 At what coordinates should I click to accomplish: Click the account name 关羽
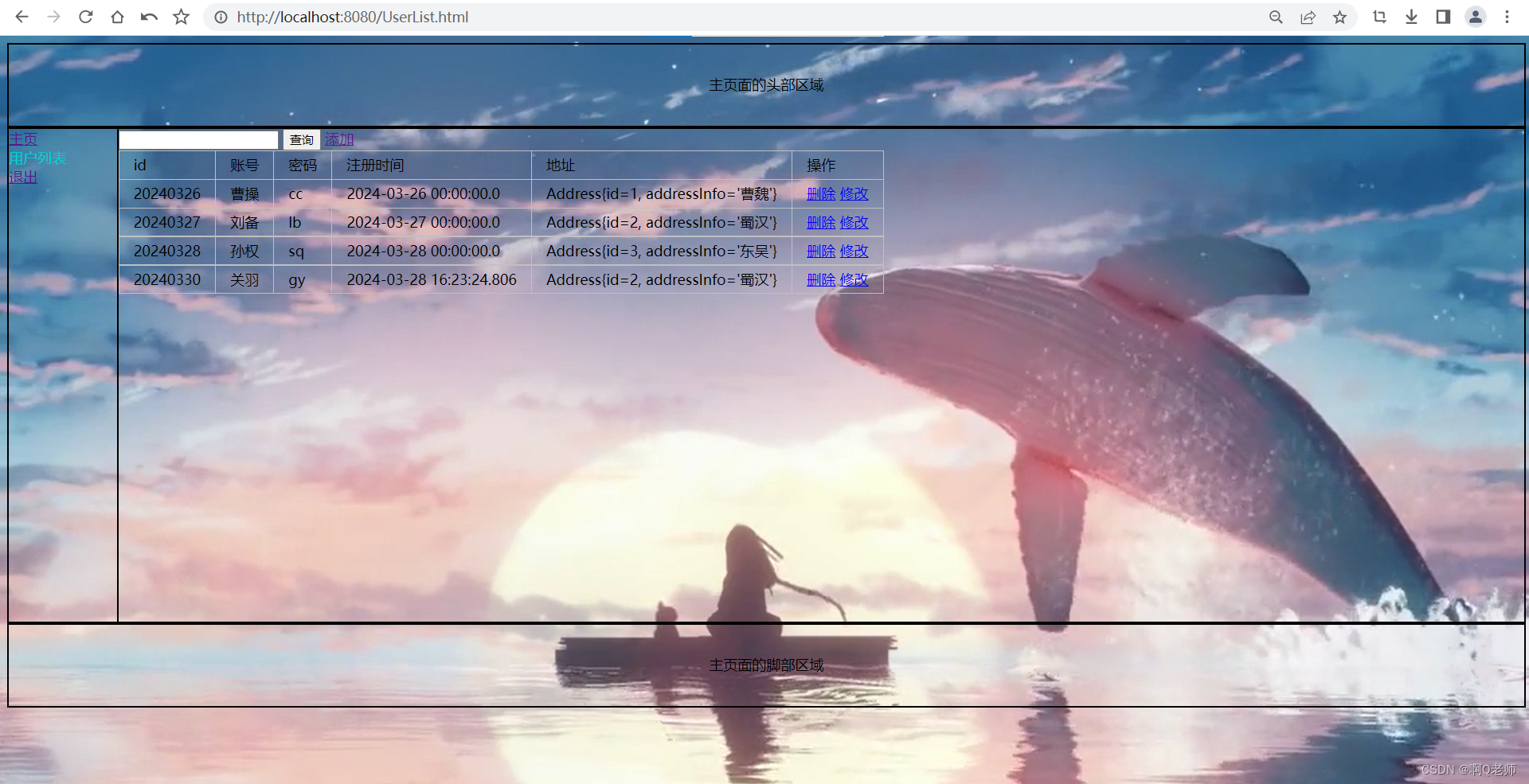(244, 279)
